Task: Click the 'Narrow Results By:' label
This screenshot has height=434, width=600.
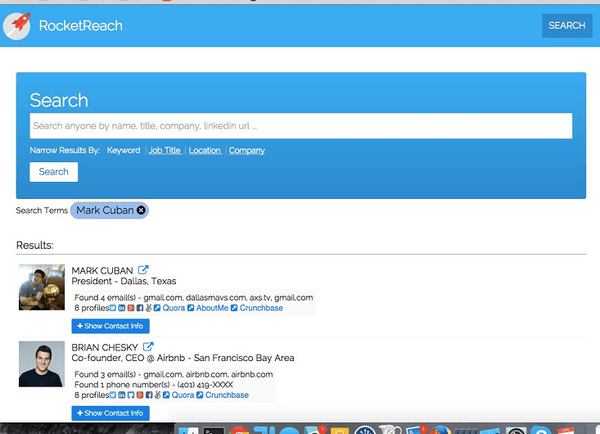Action: click(65, 150)
